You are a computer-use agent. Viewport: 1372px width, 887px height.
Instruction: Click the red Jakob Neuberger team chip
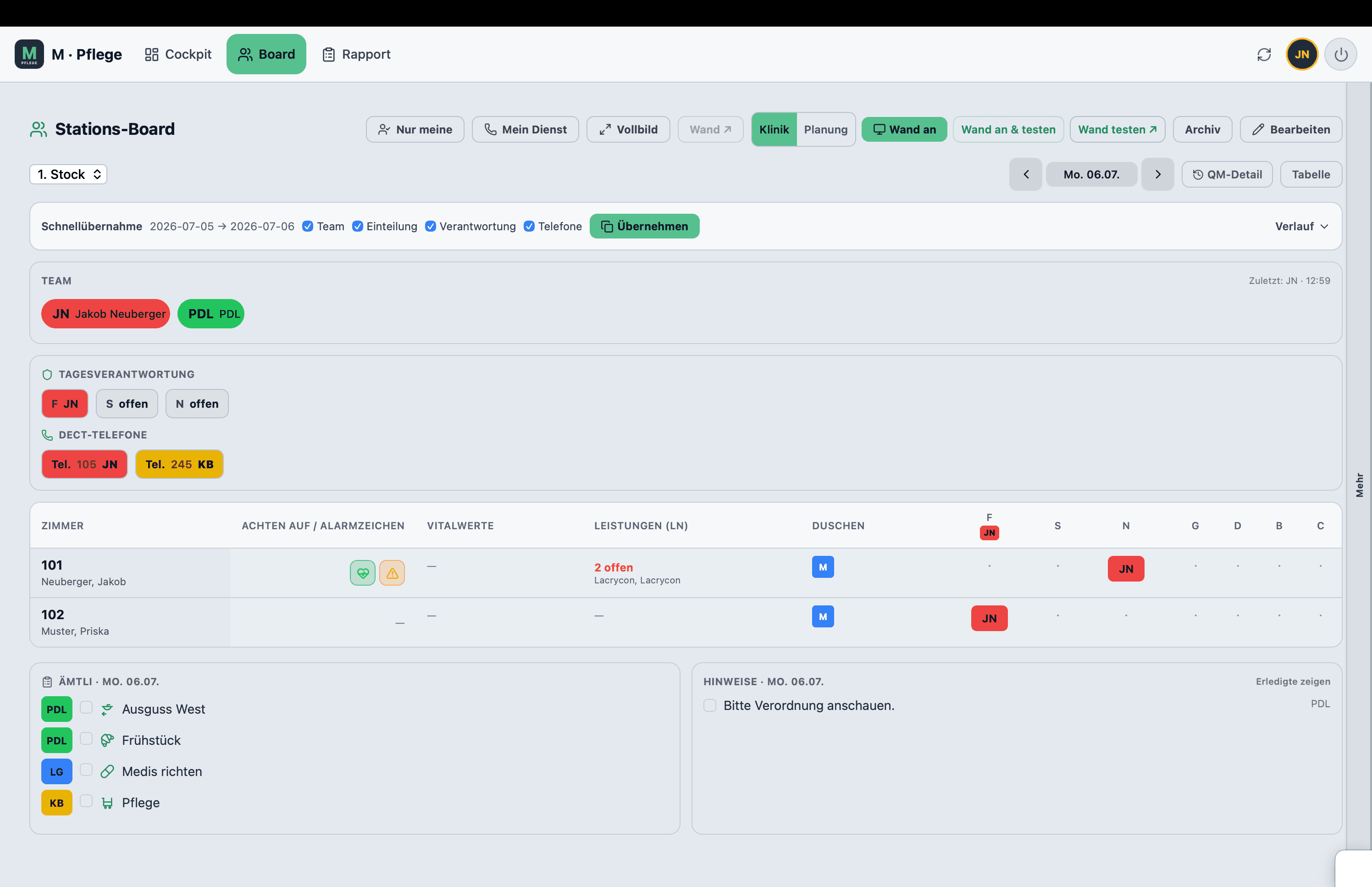click(x=105, y=315)
